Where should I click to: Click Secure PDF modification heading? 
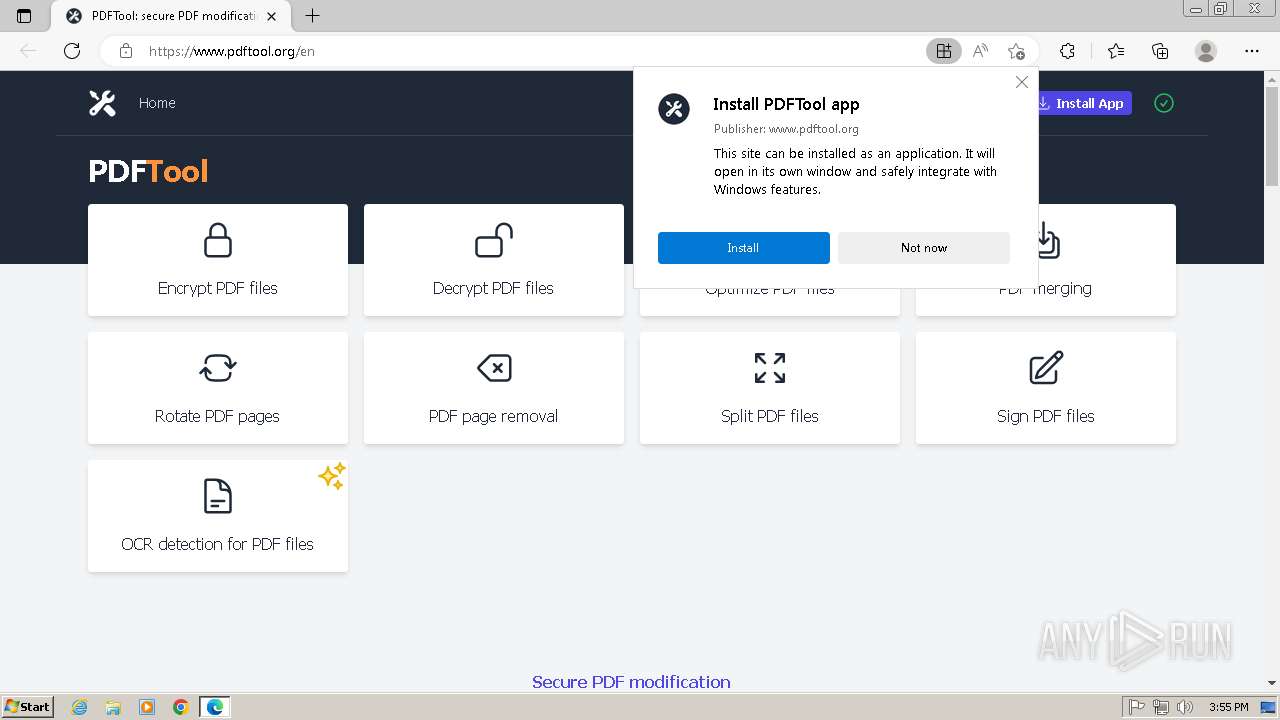click(631, 682)
